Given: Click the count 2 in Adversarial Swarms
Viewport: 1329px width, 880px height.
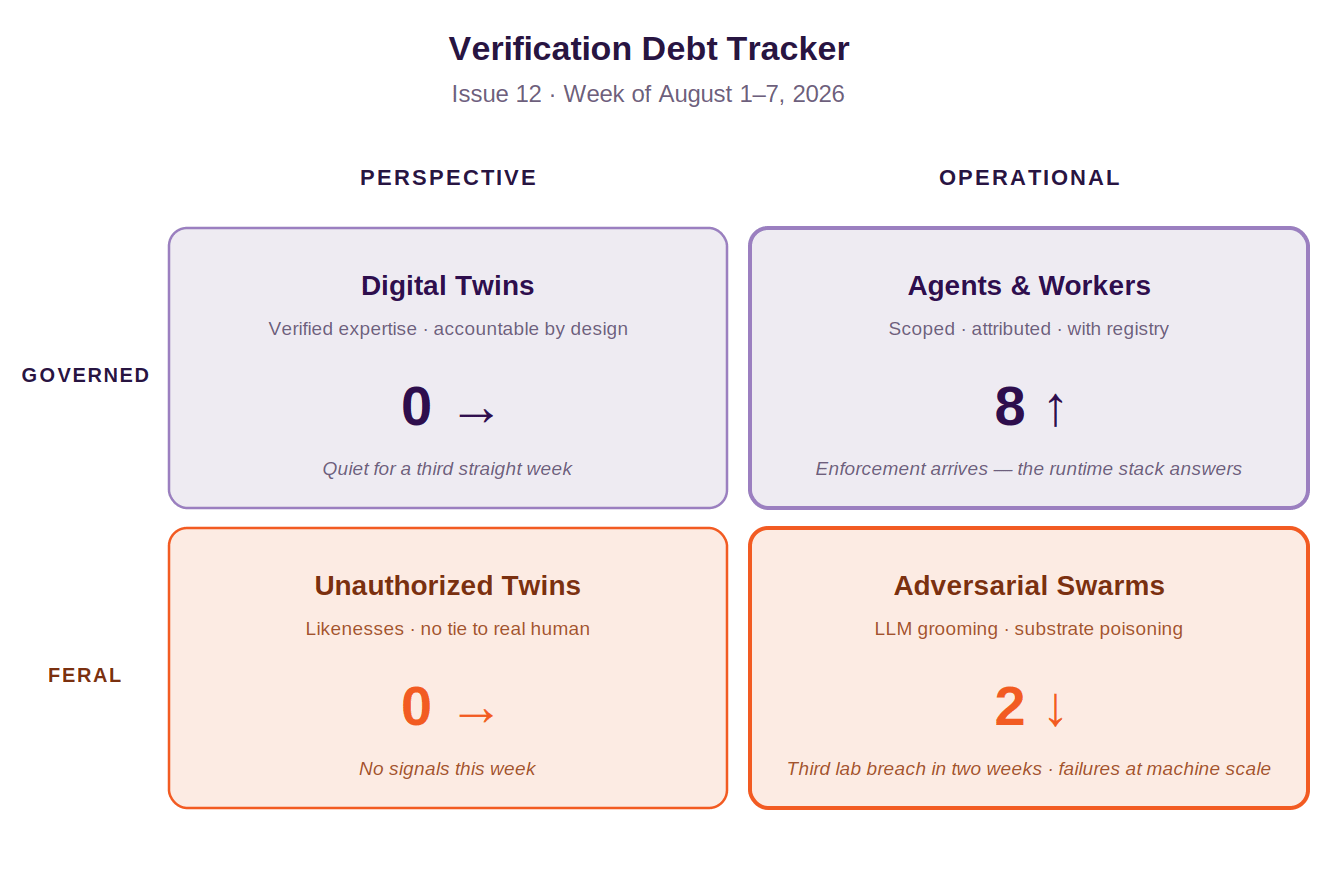Looking at the screenshot, I should click(1010, 707).
